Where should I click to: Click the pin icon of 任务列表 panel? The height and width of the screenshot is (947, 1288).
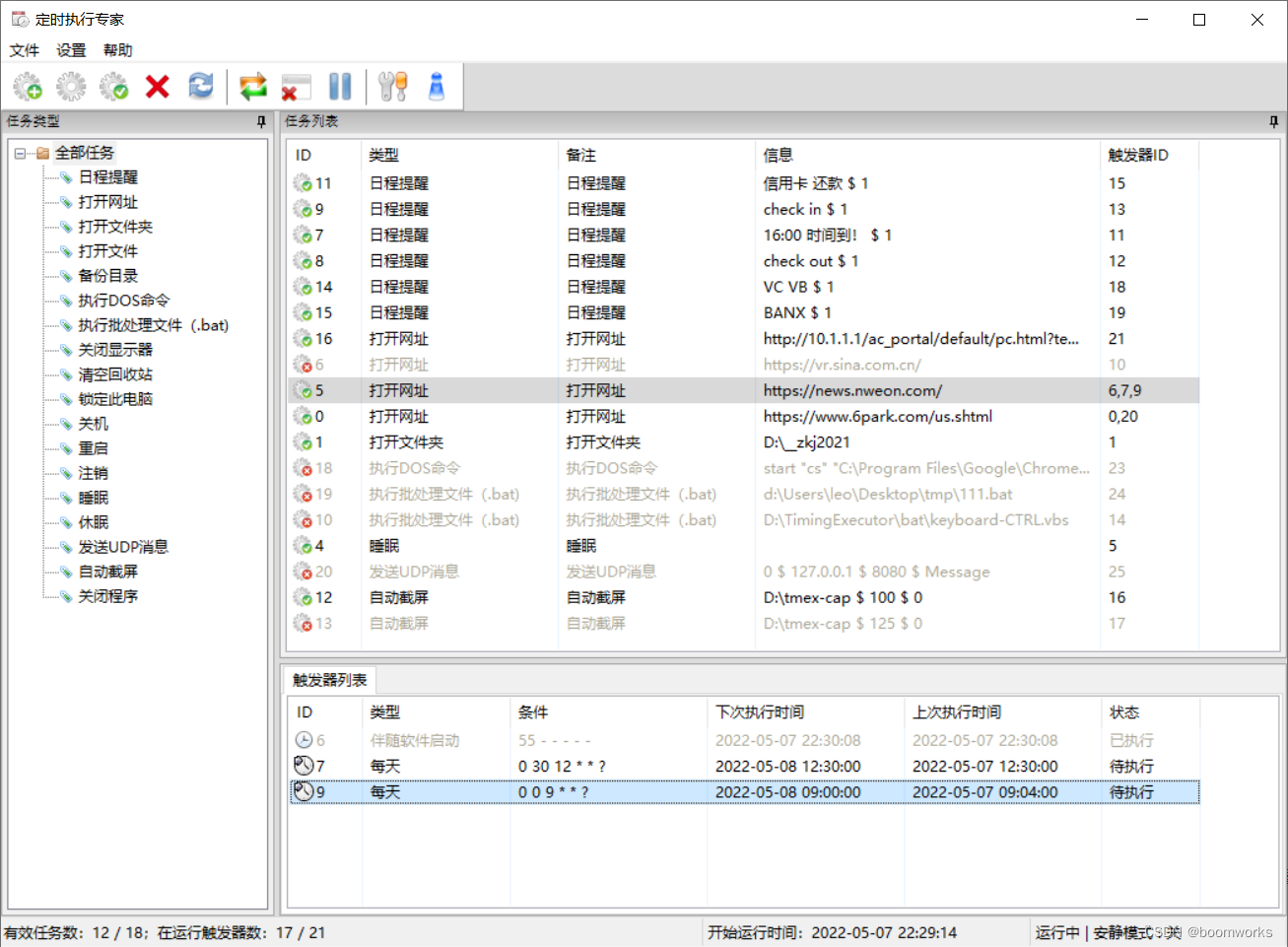point(1273,121)
